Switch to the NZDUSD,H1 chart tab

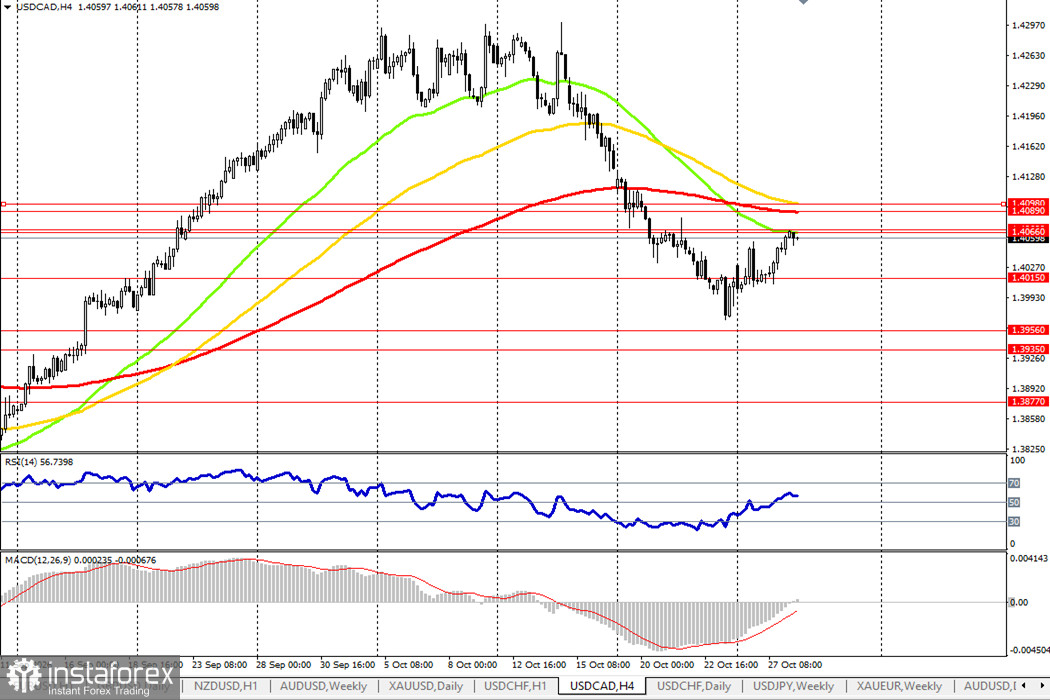tap(225, 686)
